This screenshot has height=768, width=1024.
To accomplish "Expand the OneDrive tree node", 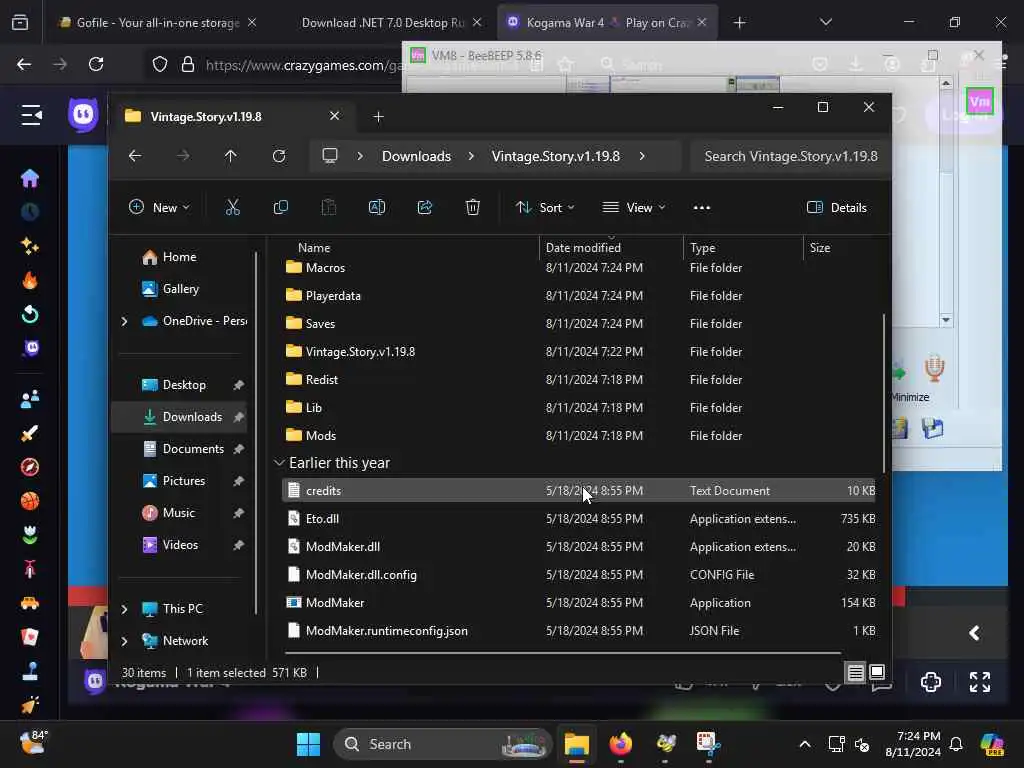I will 124,321.
